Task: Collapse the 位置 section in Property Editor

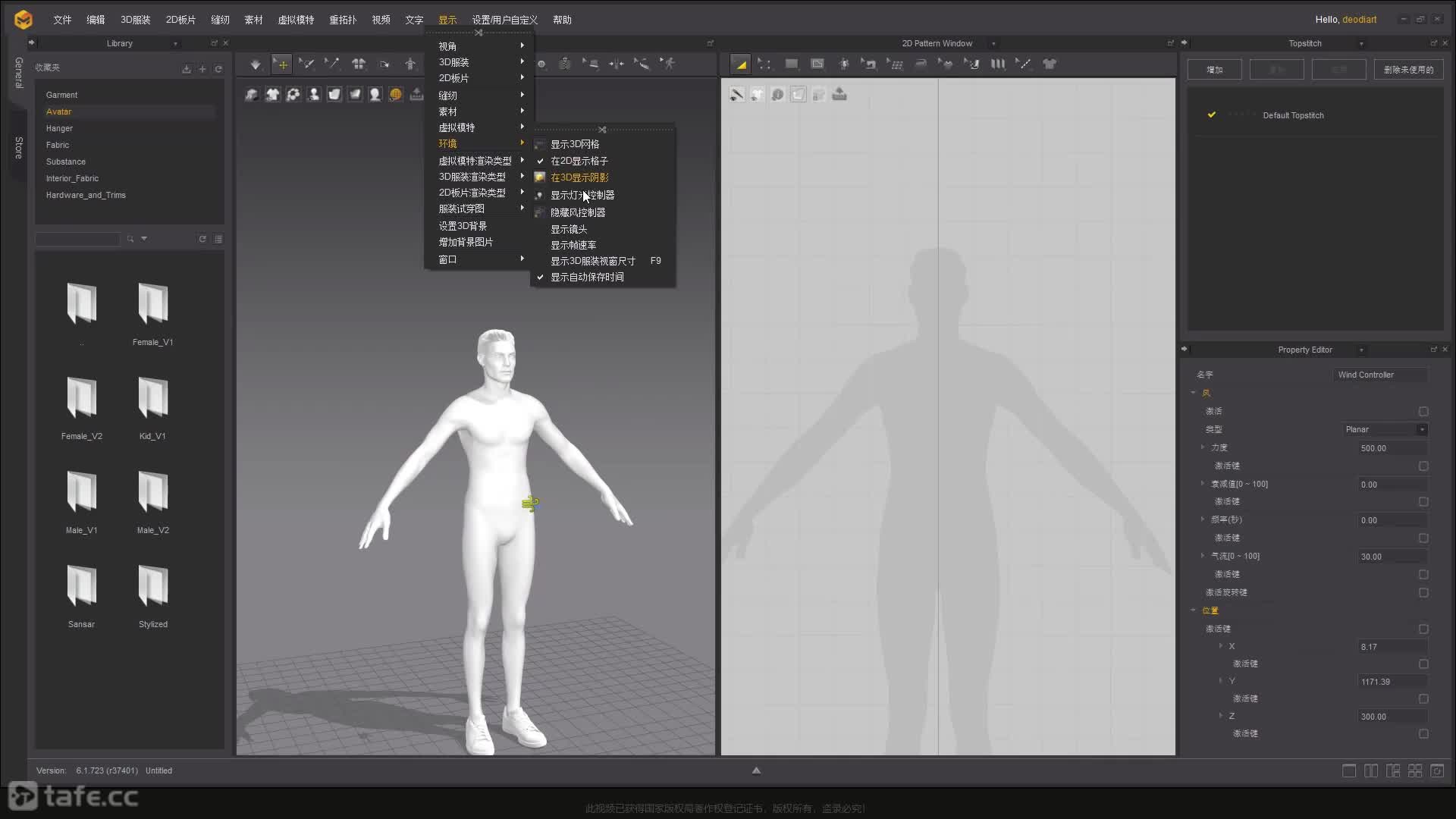Action: point(1193,610)
